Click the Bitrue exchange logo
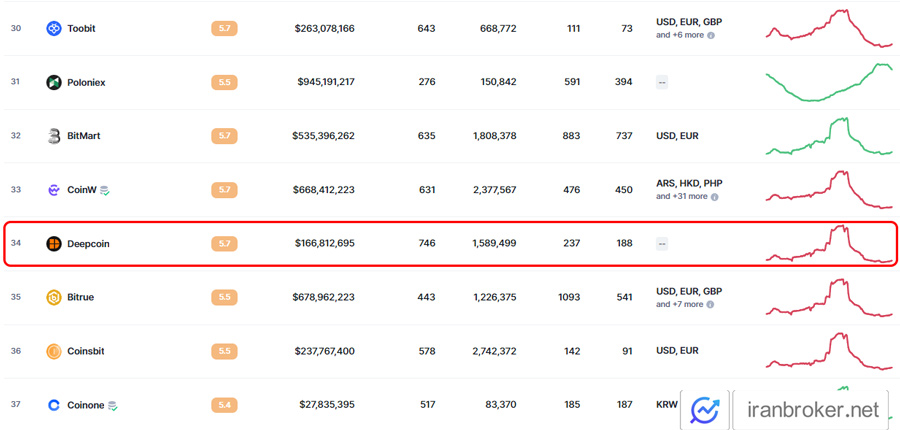This screenshot has height=430, width=900. tap(53, 297)
